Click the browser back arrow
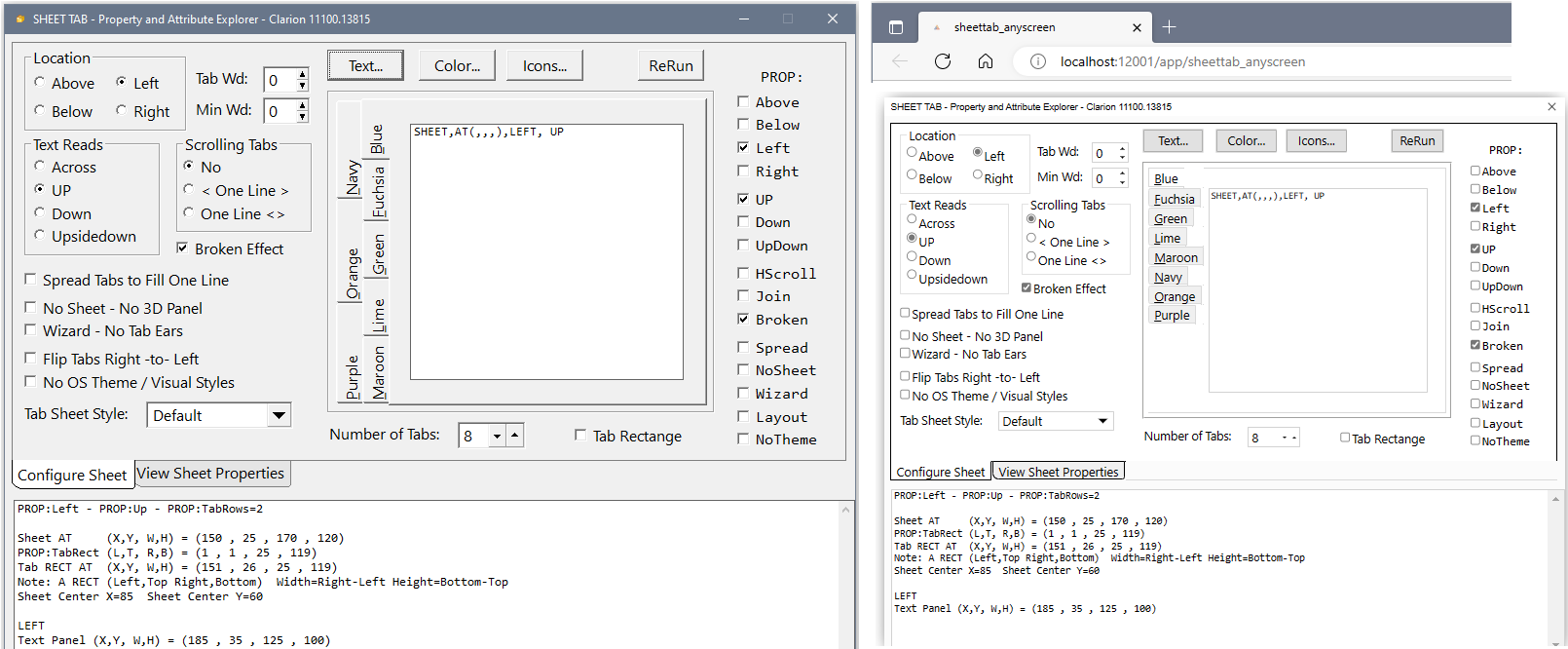Image resolution: width=1568 pixels, height=649 pixels. tap(900, 61)
